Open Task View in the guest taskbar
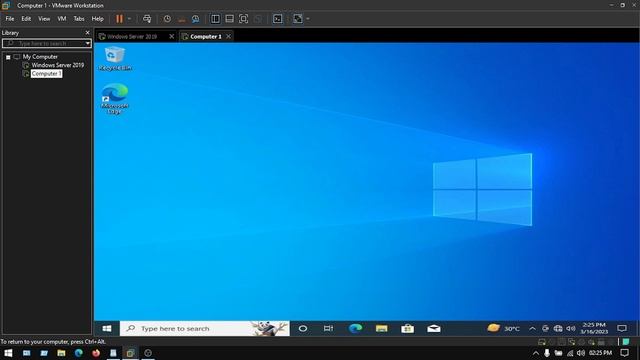The image size is (640, 360). tap(329, 329)
